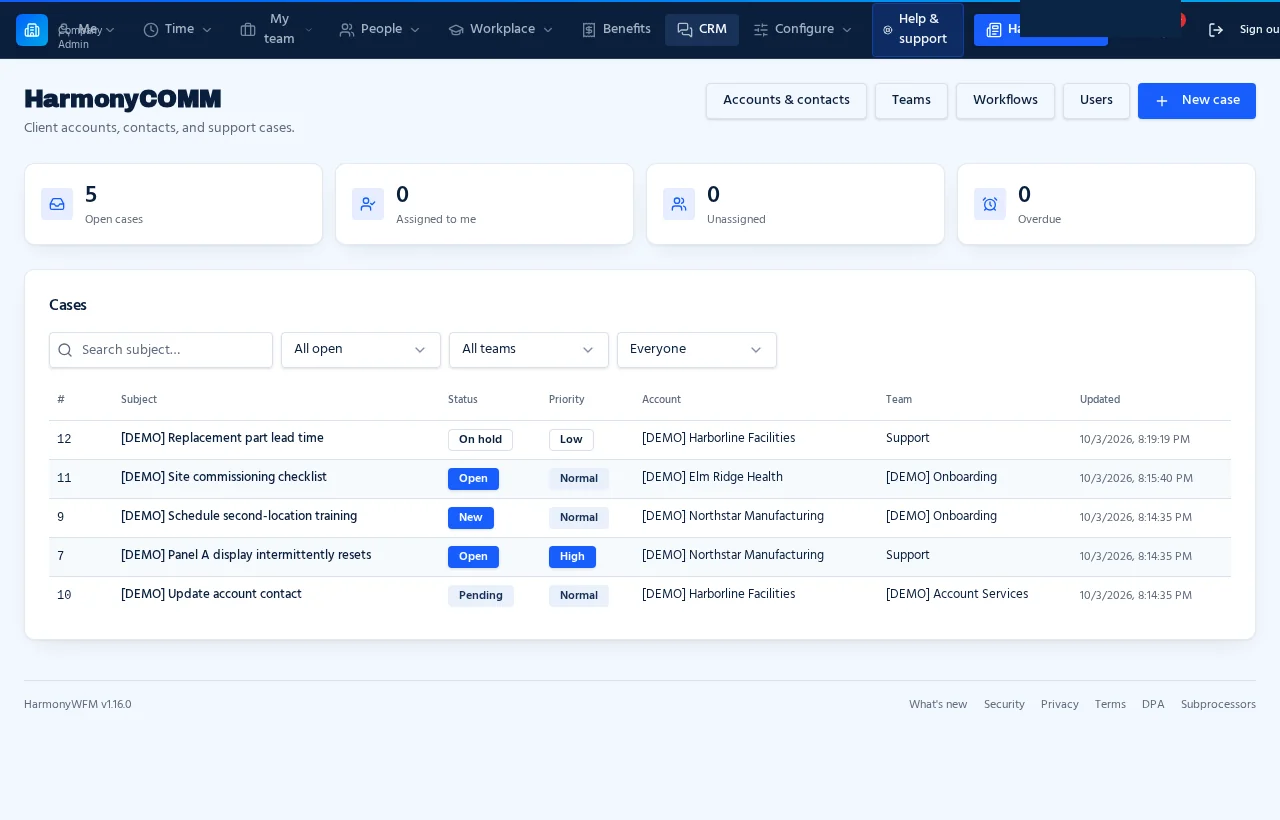Screen dimensions: 1280x820
Task: Expand the My team menu
Action: (277, 30)
